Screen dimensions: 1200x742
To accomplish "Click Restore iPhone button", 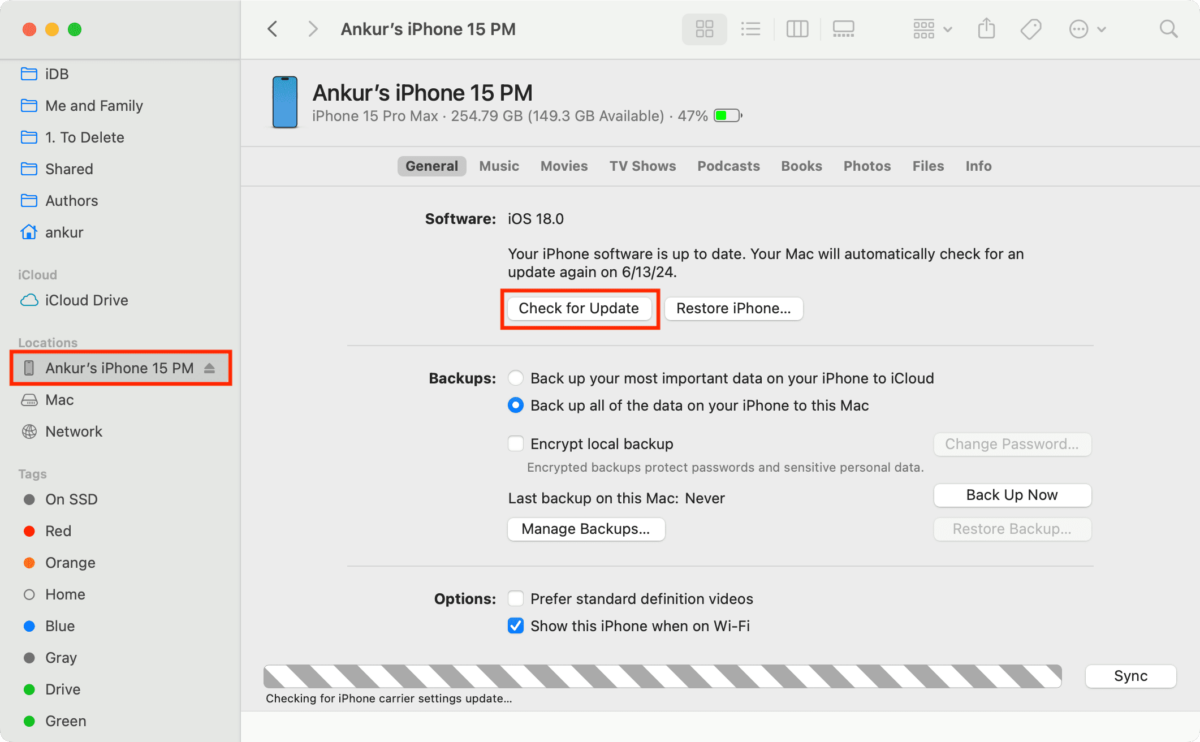I will tap(734, 308).
